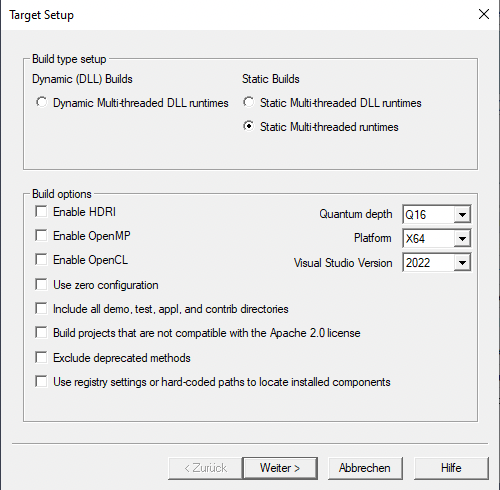Open the Visual Studio Version dropdown arrow
This screenshot has width=500, height=490.
point(462,263)
